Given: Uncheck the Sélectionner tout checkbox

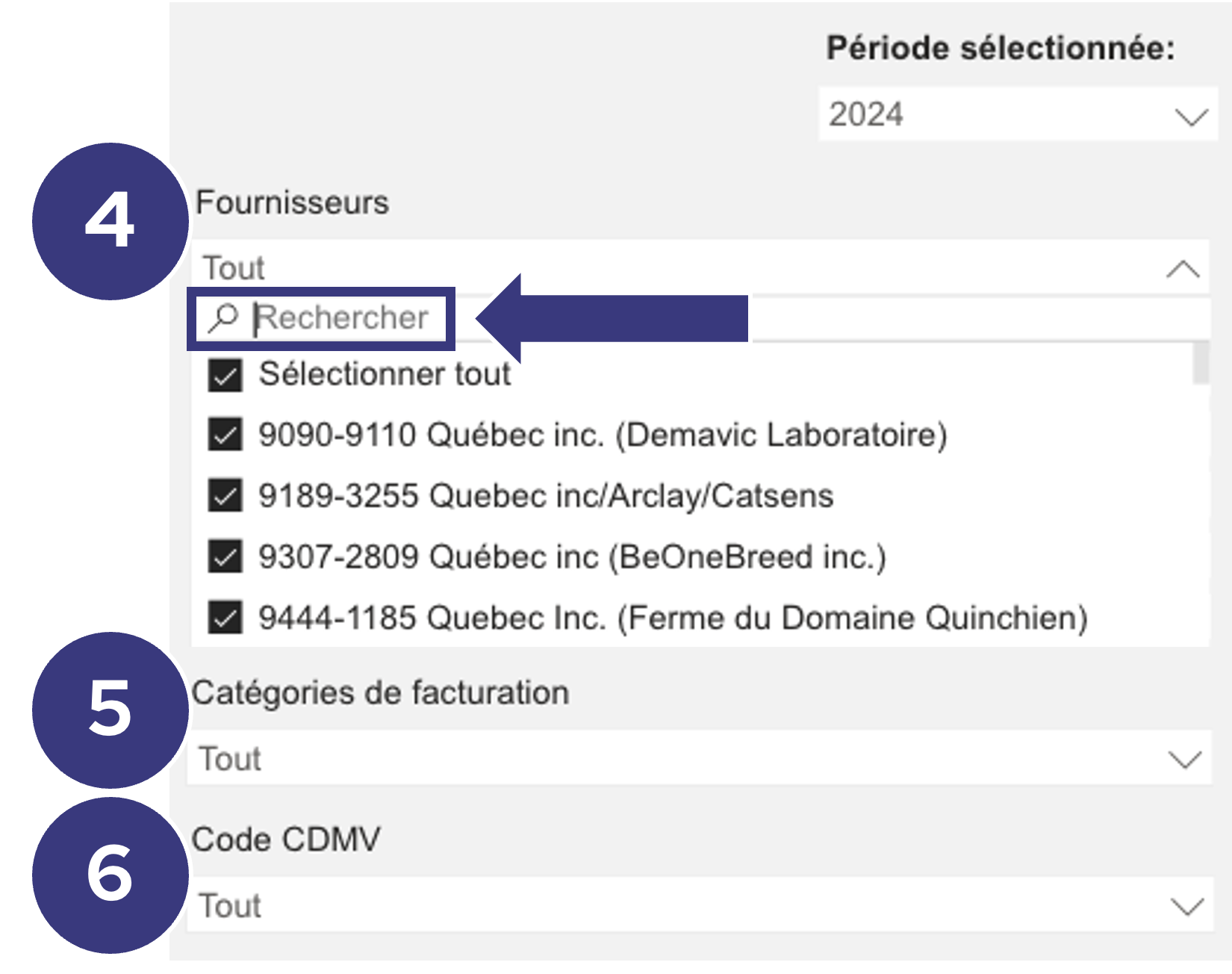Looking at the screenshot, I should coord(225,375).
